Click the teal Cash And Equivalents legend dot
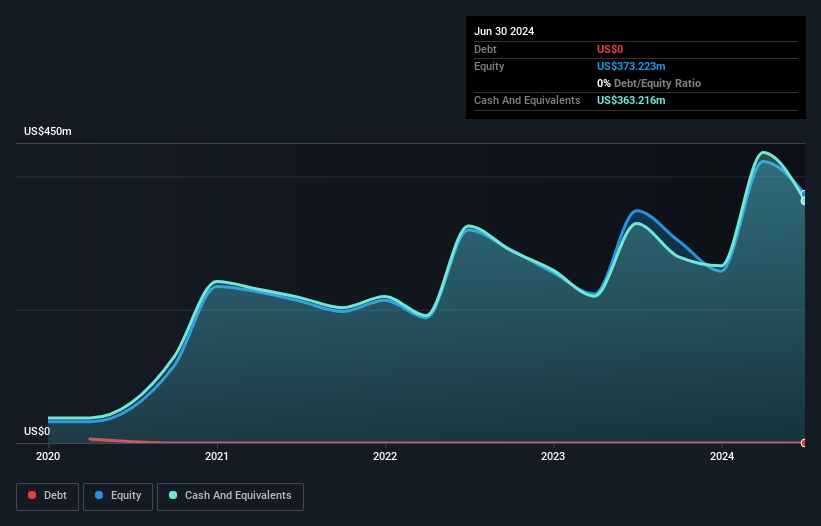The height and width of the screenshot is (526, 821). pyautogui.click(x=173, y=495)
